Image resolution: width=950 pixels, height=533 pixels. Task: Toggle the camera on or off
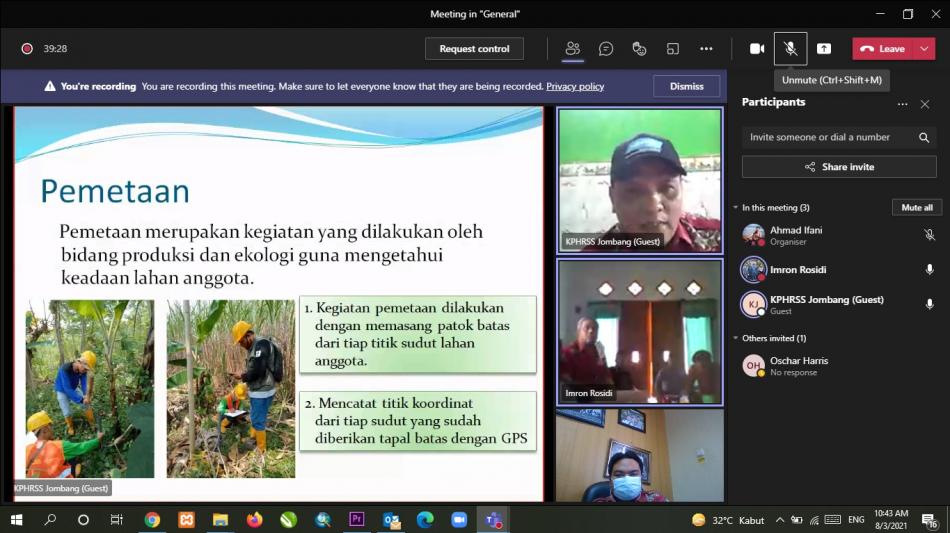point(757,48)
